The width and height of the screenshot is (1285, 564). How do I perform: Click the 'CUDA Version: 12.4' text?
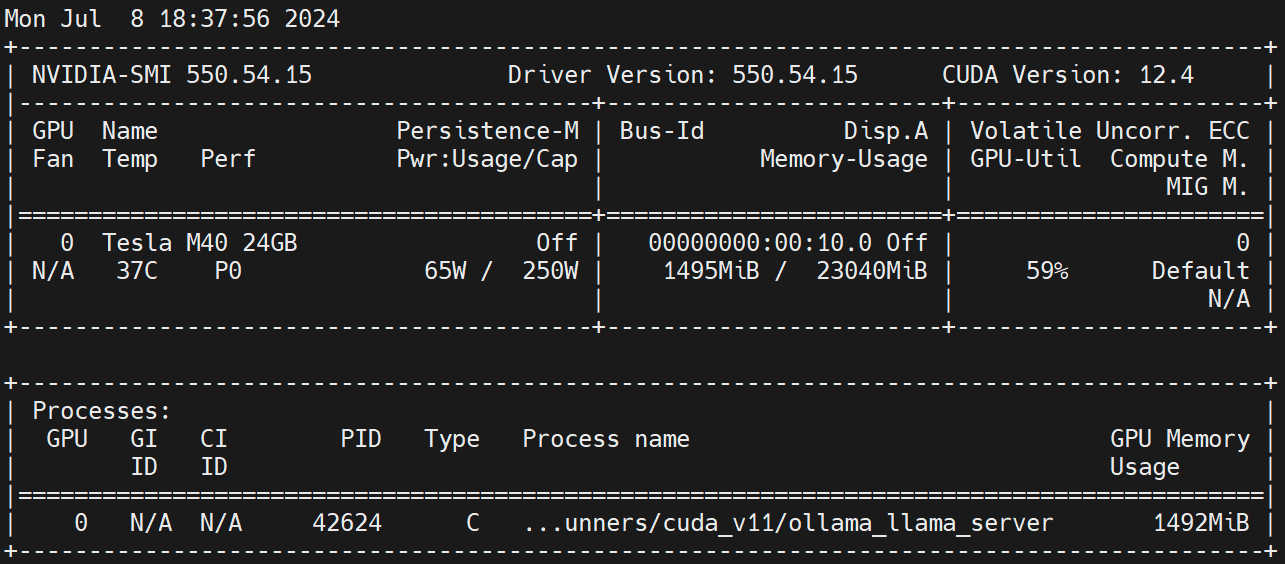tap(1068, 75)
